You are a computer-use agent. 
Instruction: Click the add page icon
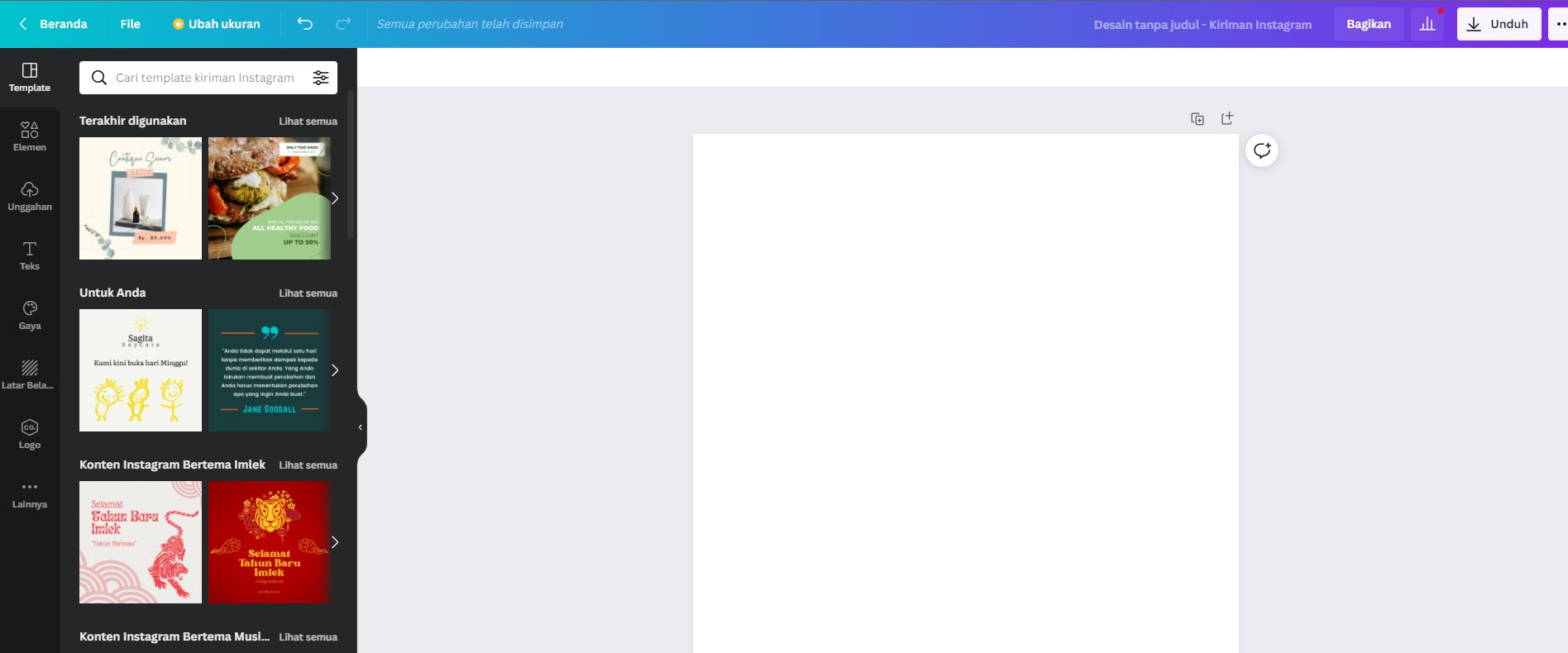tap(1227, 119)
